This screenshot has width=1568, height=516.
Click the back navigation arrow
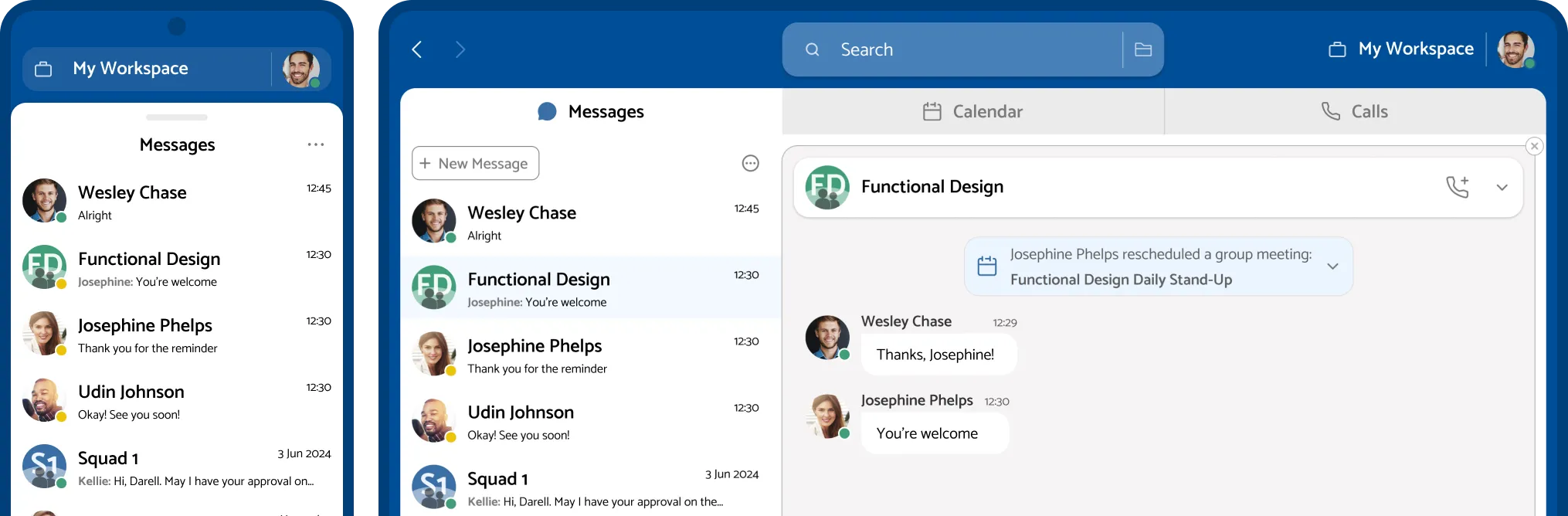[x=417, y=50]
